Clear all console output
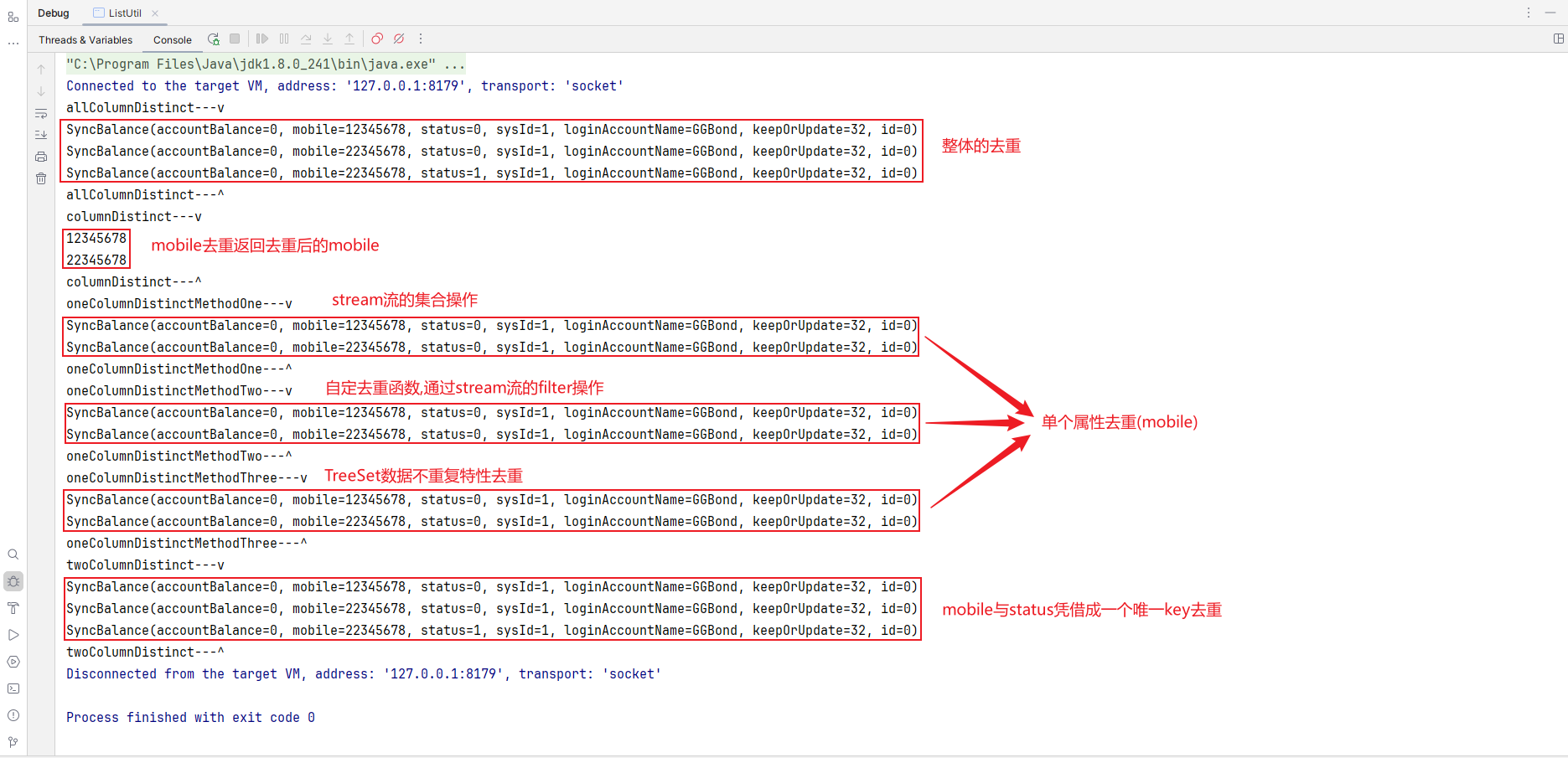The image size is (1568, 758). coord(41,178)
